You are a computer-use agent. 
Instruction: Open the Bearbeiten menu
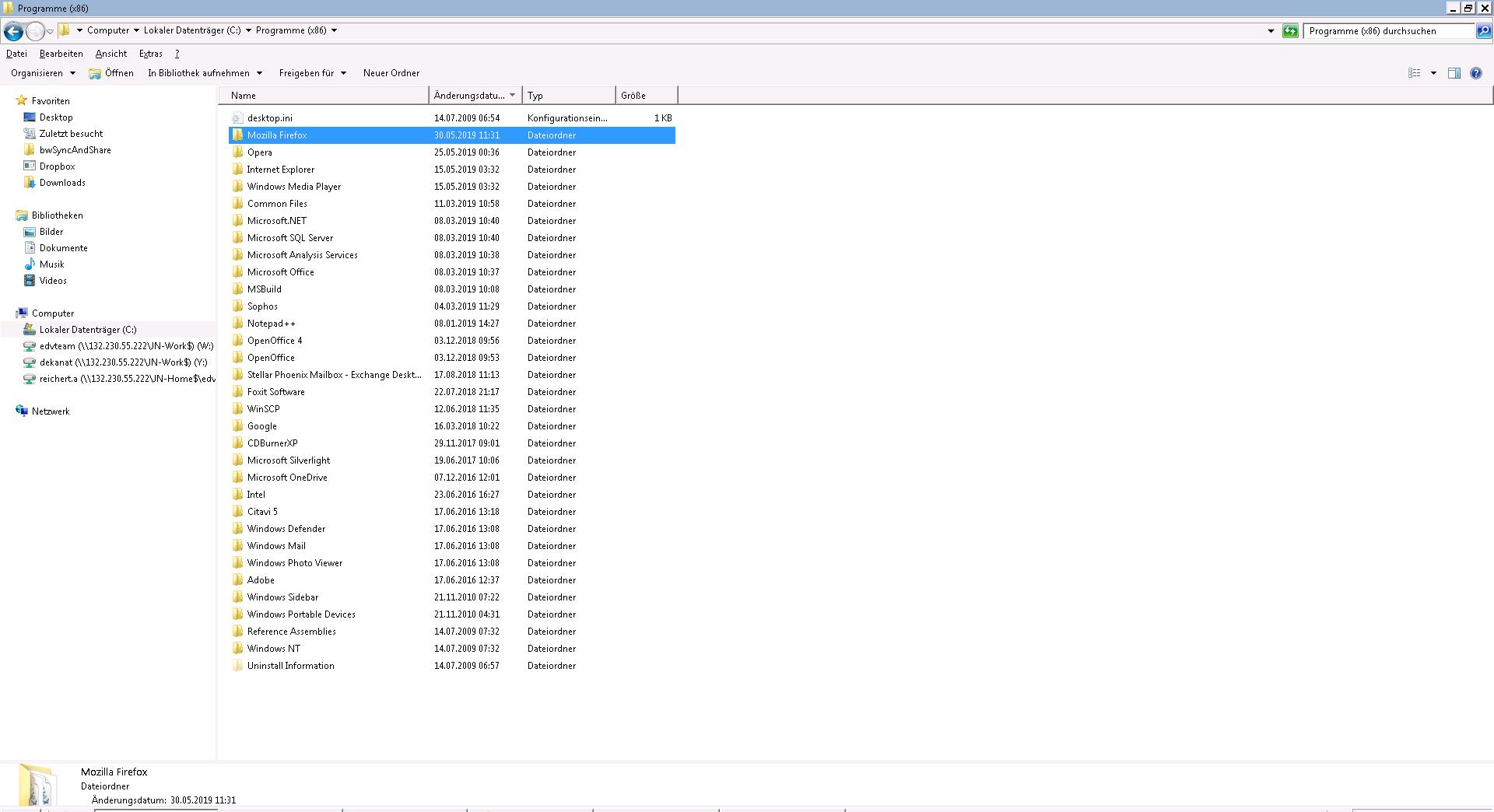(x=61, y=54)
